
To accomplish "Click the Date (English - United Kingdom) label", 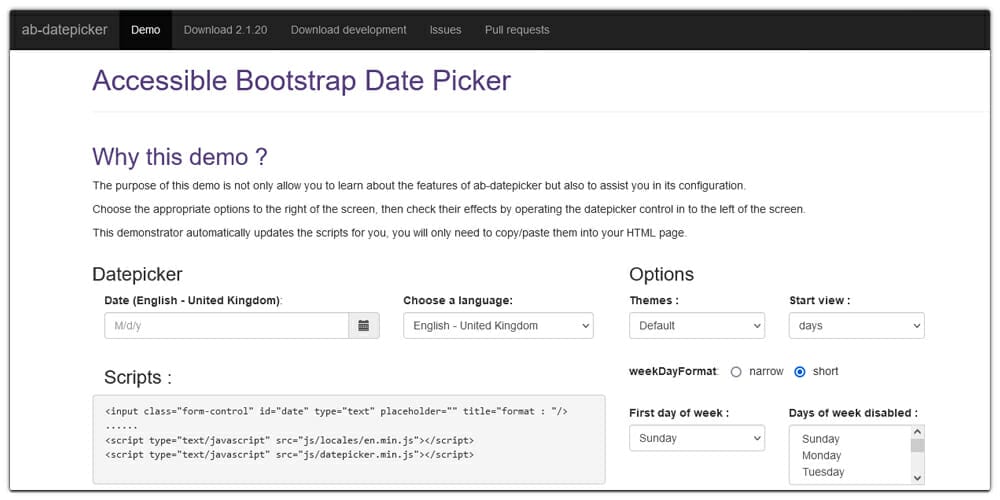I will tap(192, 300).
